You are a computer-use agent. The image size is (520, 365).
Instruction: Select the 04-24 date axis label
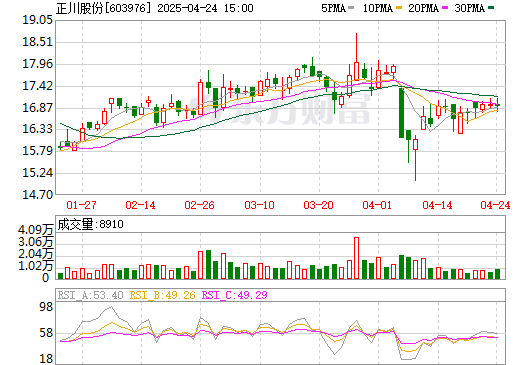[495, 205]
